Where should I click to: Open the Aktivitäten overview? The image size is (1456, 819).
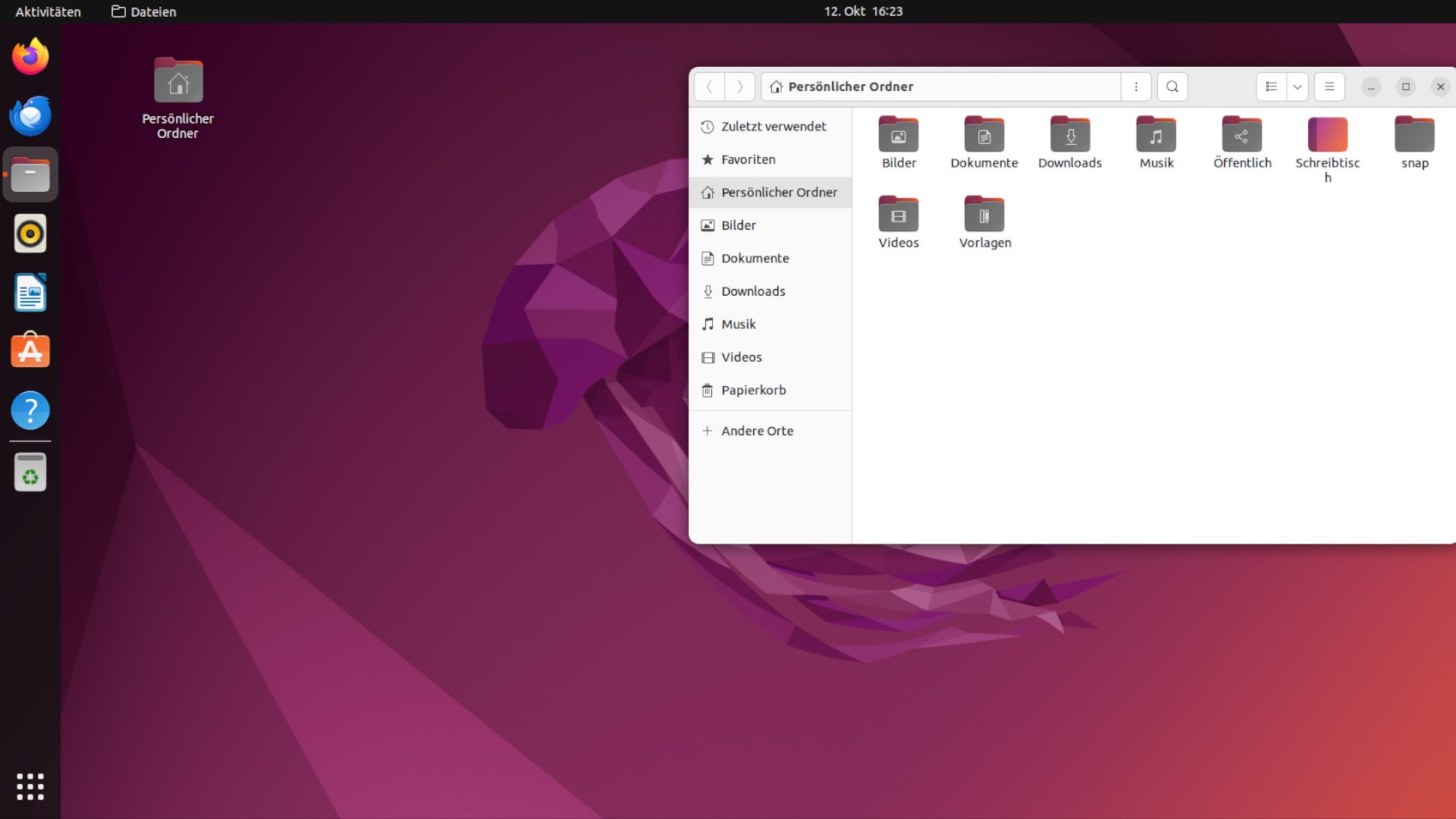coord(48,11)
